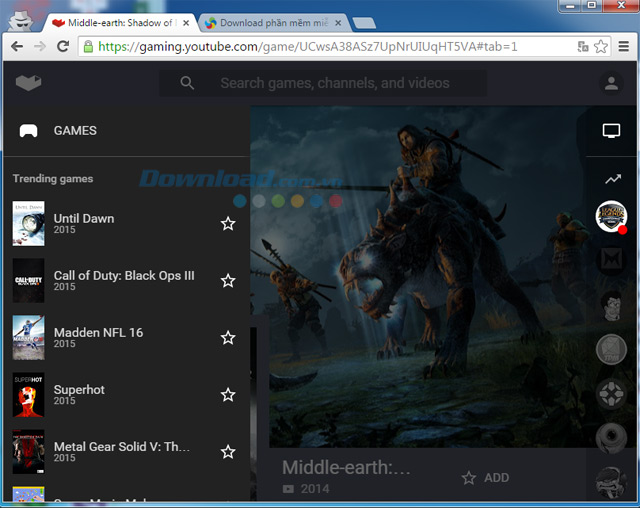
Task: Toggle the Madden NFL 16 star
Action: 228,337
